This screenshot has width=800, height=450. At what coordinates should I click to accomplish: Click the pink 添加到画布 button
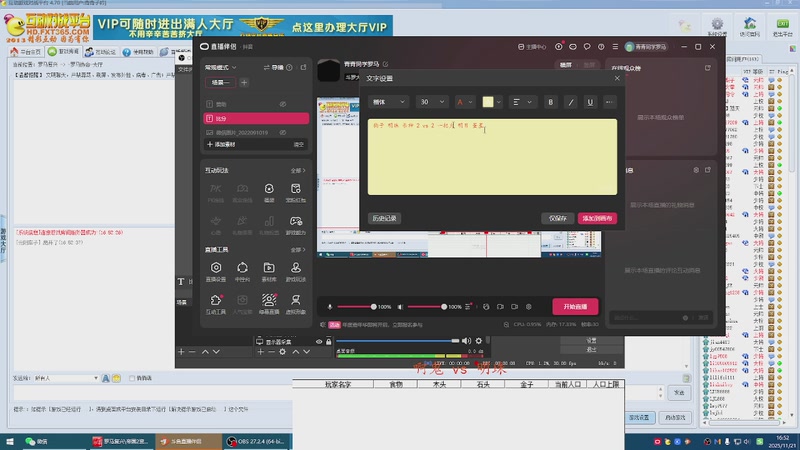[597, 218]
